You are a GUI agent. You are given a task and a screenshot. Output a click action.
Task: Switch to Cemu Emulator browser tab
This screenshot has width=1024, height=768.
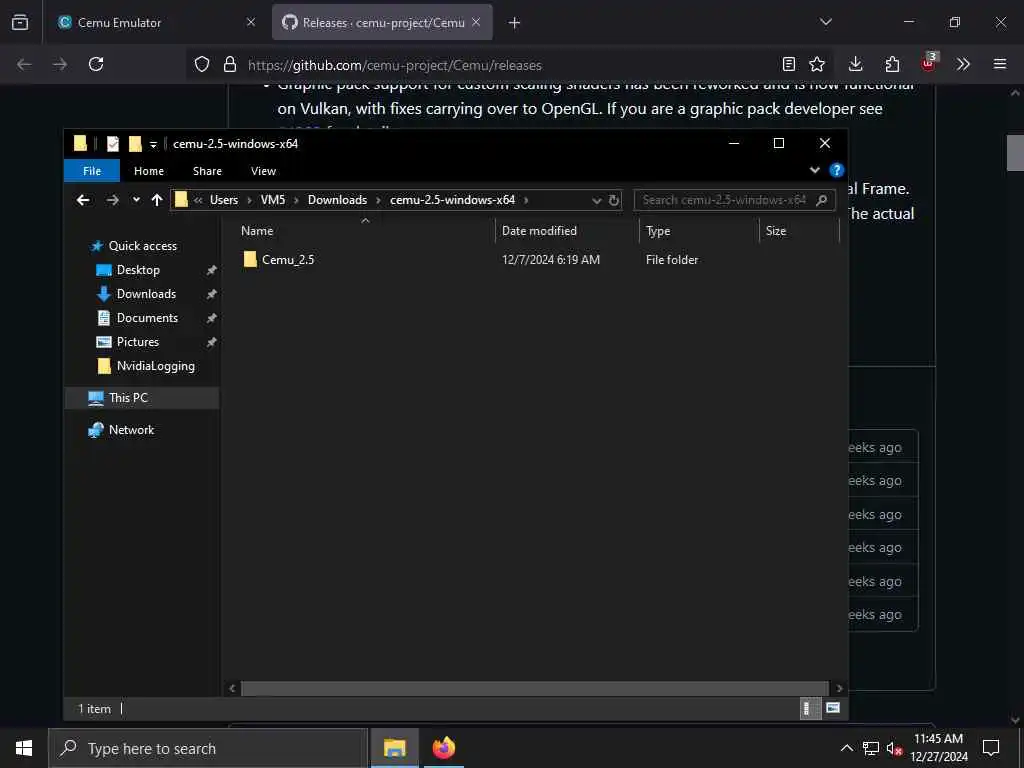153,23
